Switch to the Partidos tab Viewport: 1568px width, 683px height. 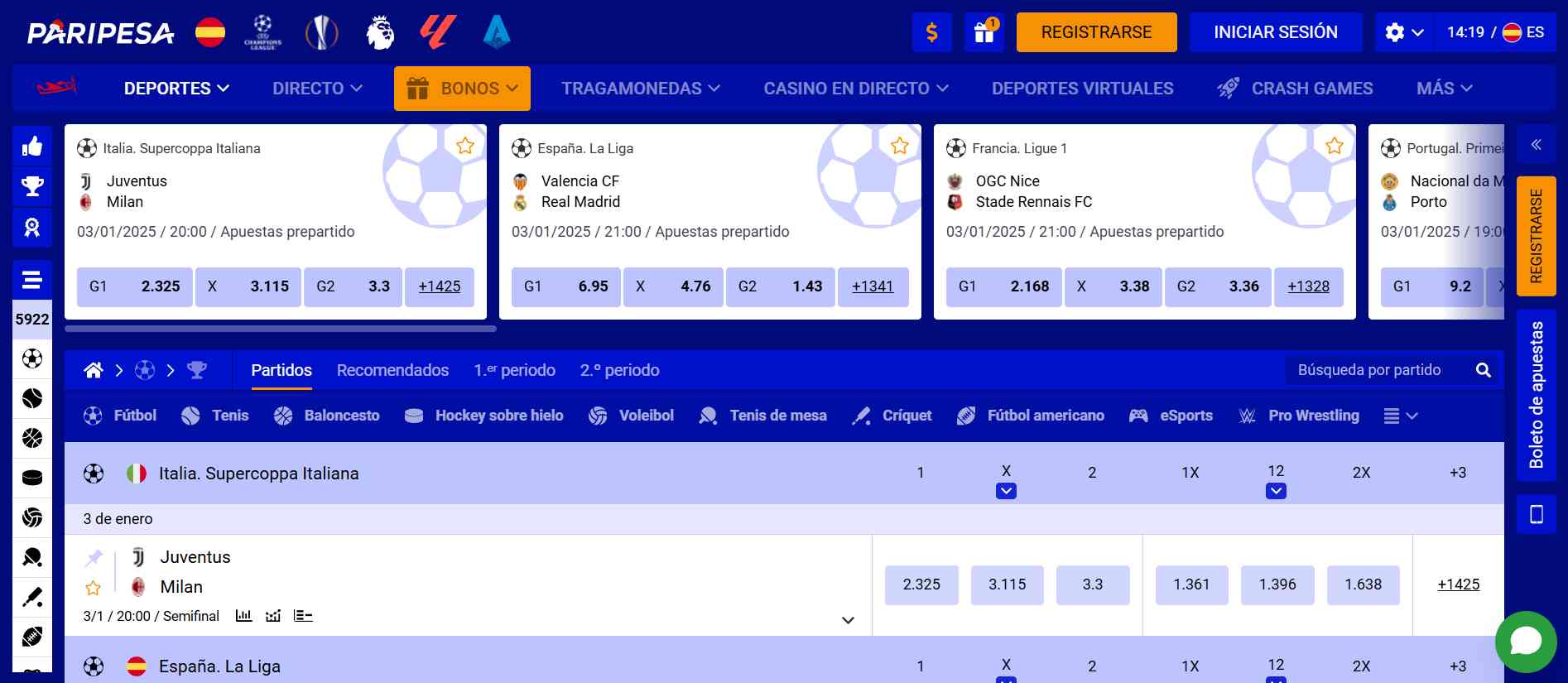click(x=281, y=370)
